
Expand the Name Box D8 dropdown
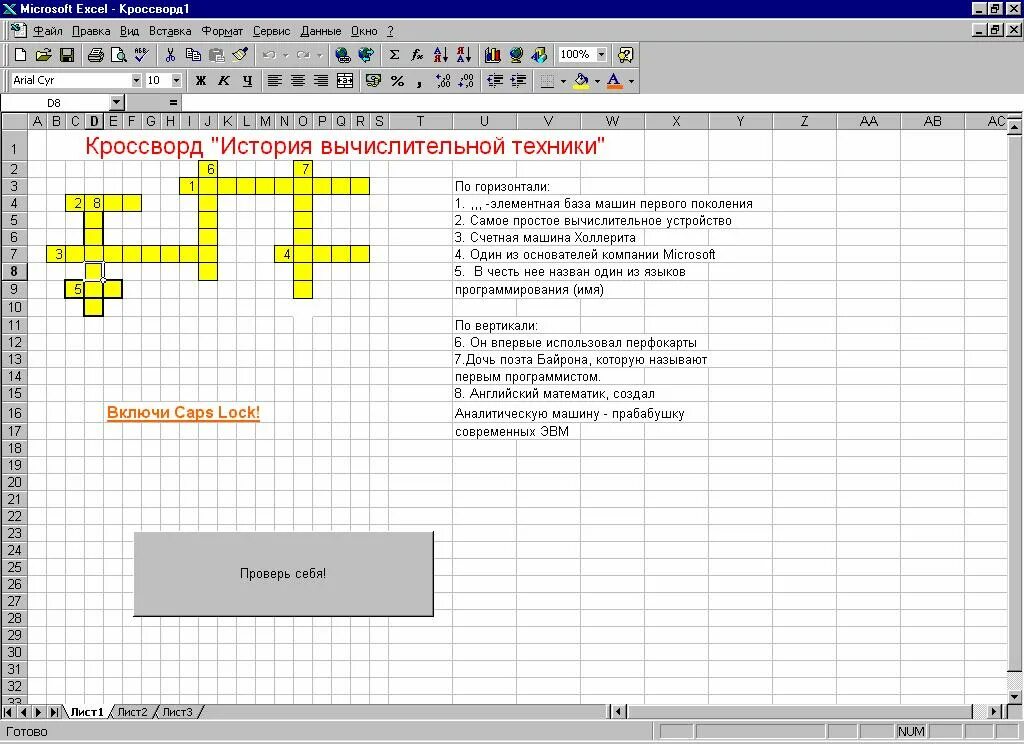[x=116, y=103]
